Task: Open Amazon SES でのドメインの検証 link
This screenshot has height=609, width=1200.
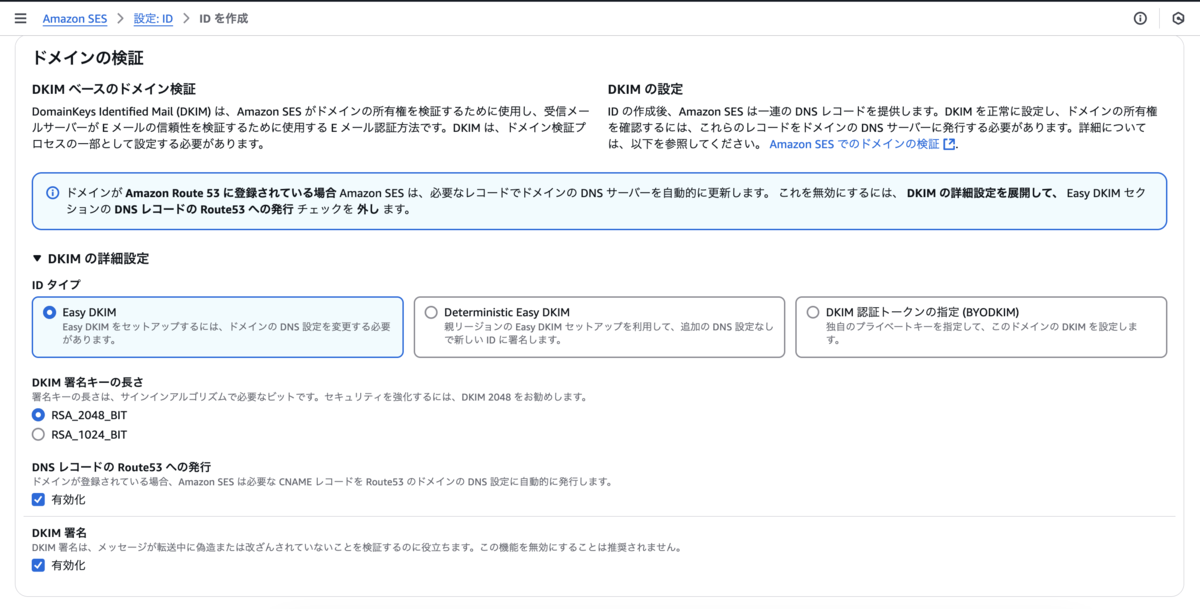Action: (862, 144)
